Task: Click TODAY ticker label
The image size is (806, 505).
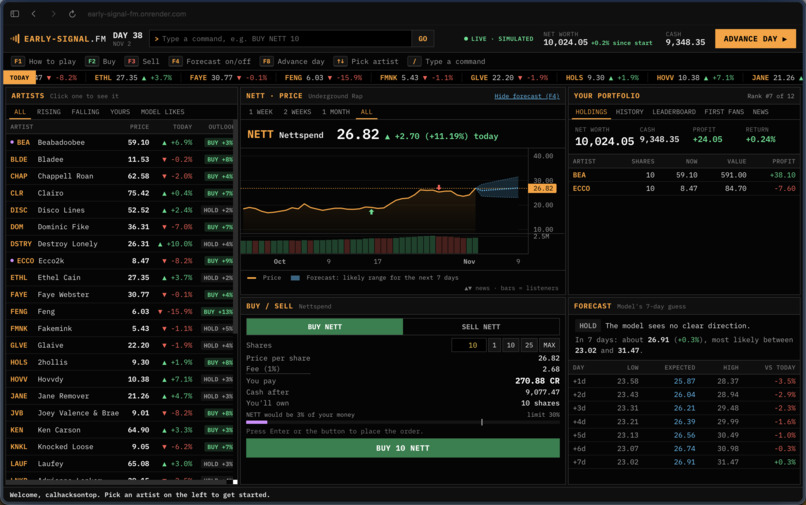Action: coord(20,78)
